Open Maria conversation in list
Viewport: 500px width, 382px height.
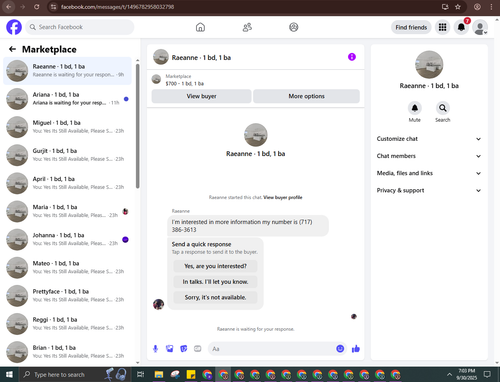(67, 211)
